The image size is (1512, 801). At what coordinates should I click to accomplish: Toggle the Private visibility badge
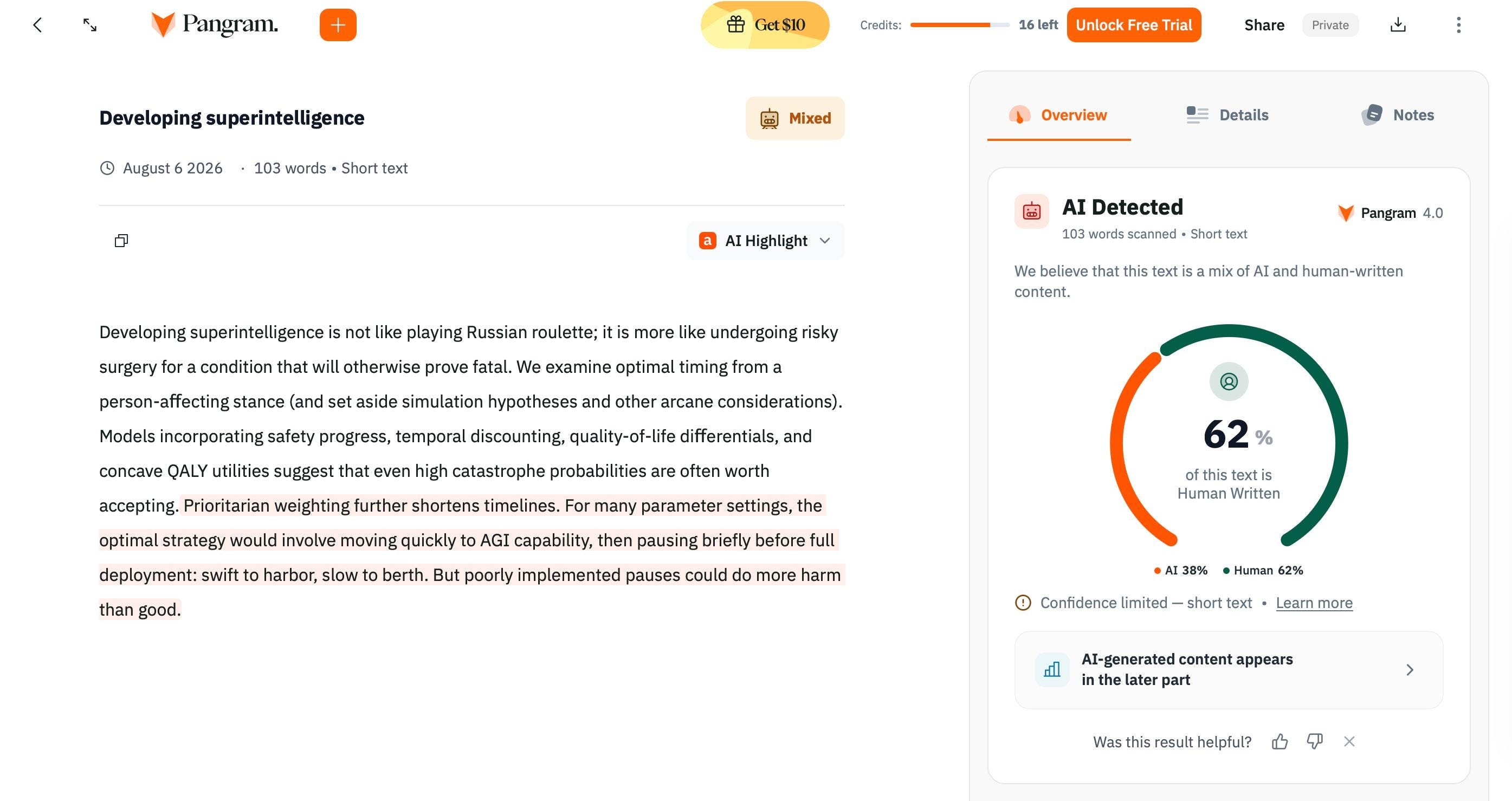point(1330,24)
